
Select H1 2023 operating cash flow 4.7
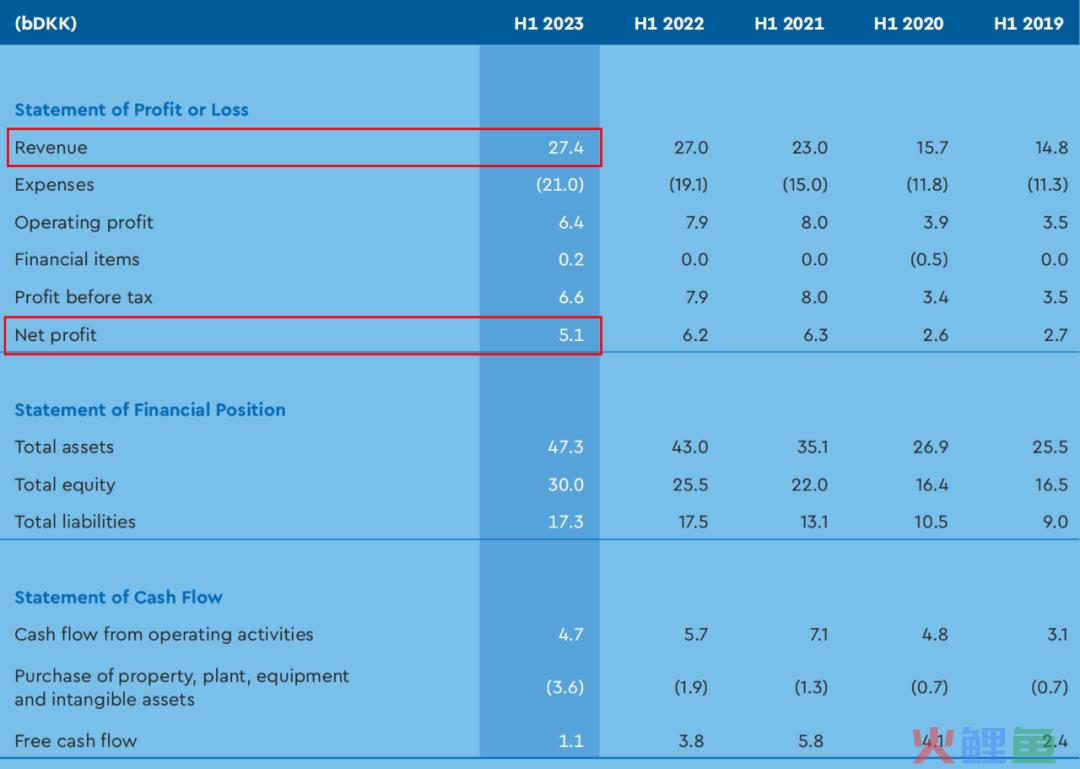(x=571, y=635)
